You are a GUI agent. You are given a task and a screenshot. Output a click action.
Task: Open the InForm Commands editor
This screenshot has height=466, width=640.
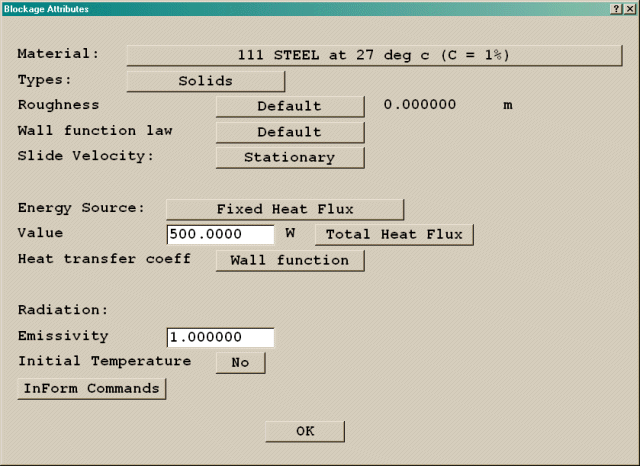point(91,388)
